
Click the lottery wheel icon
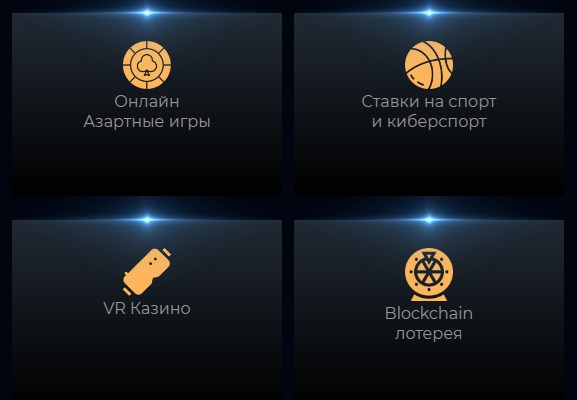click(x=429, y=274)
